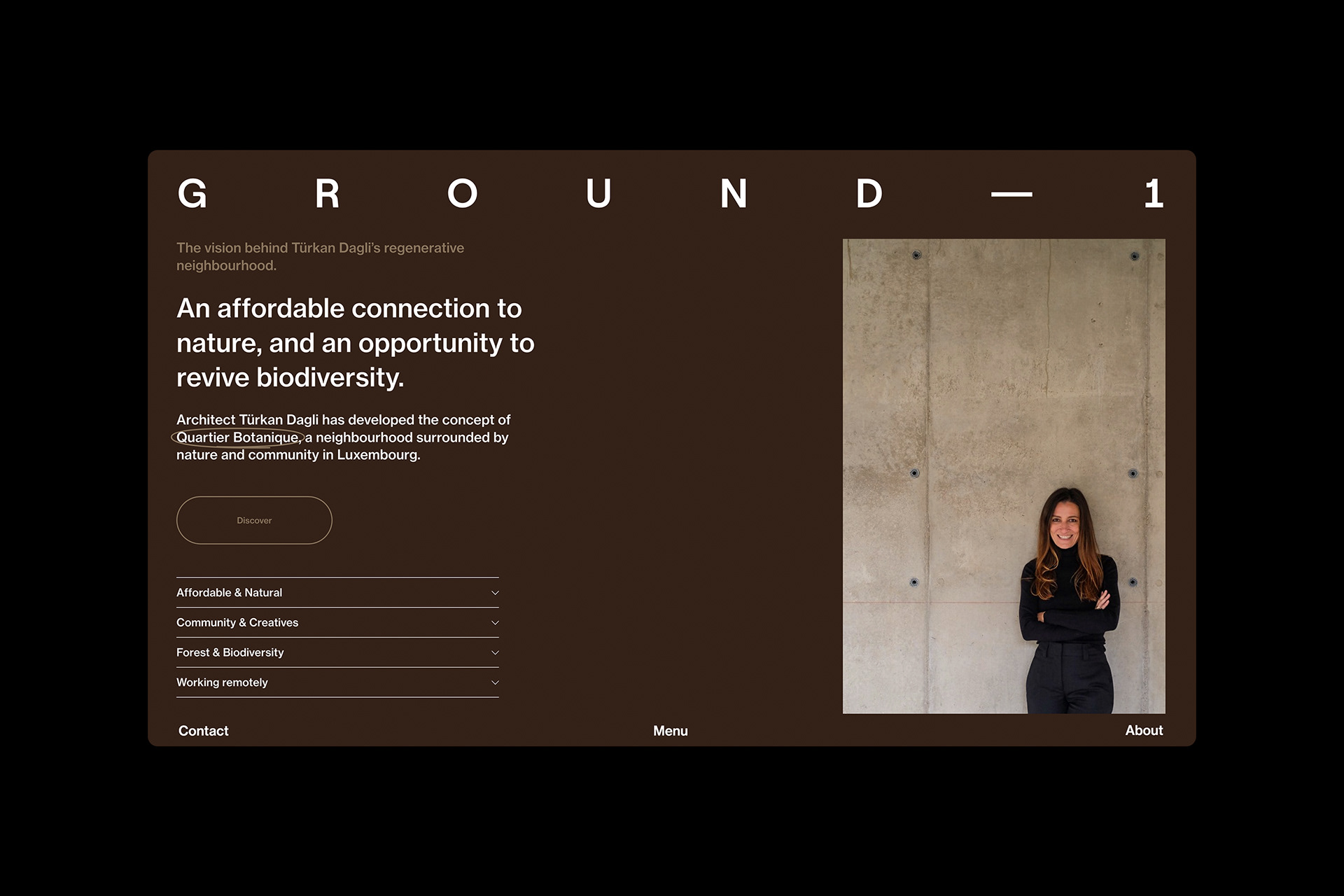1344x896 pixels.
Task: Go to the About page
Action: [1143, 730]
